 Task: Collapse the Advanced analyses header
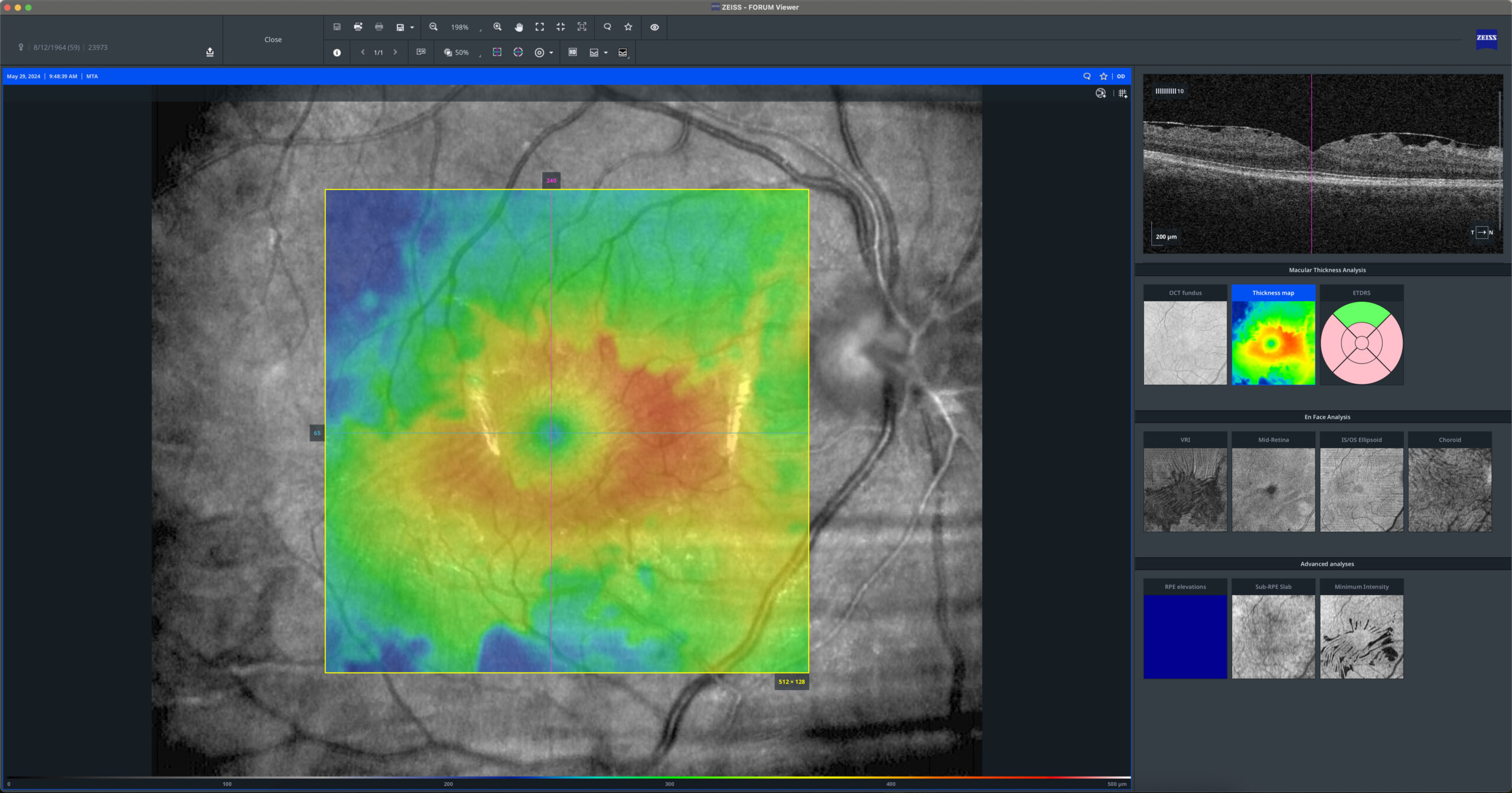[x=1323, y=564]
